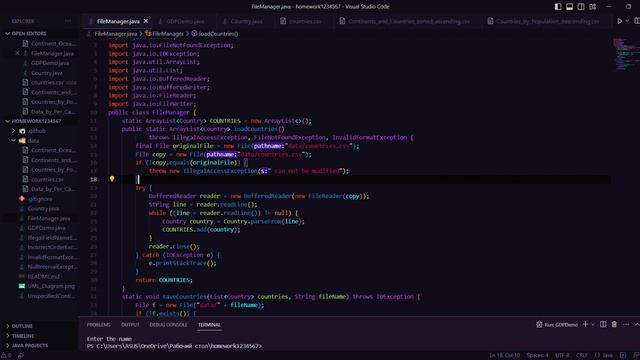Image resolution: width=640 pixels, height=360 pixels.
Task: Open new terminal launch profile dropdown
Action: pyautogui.click(x=593, y=324)
